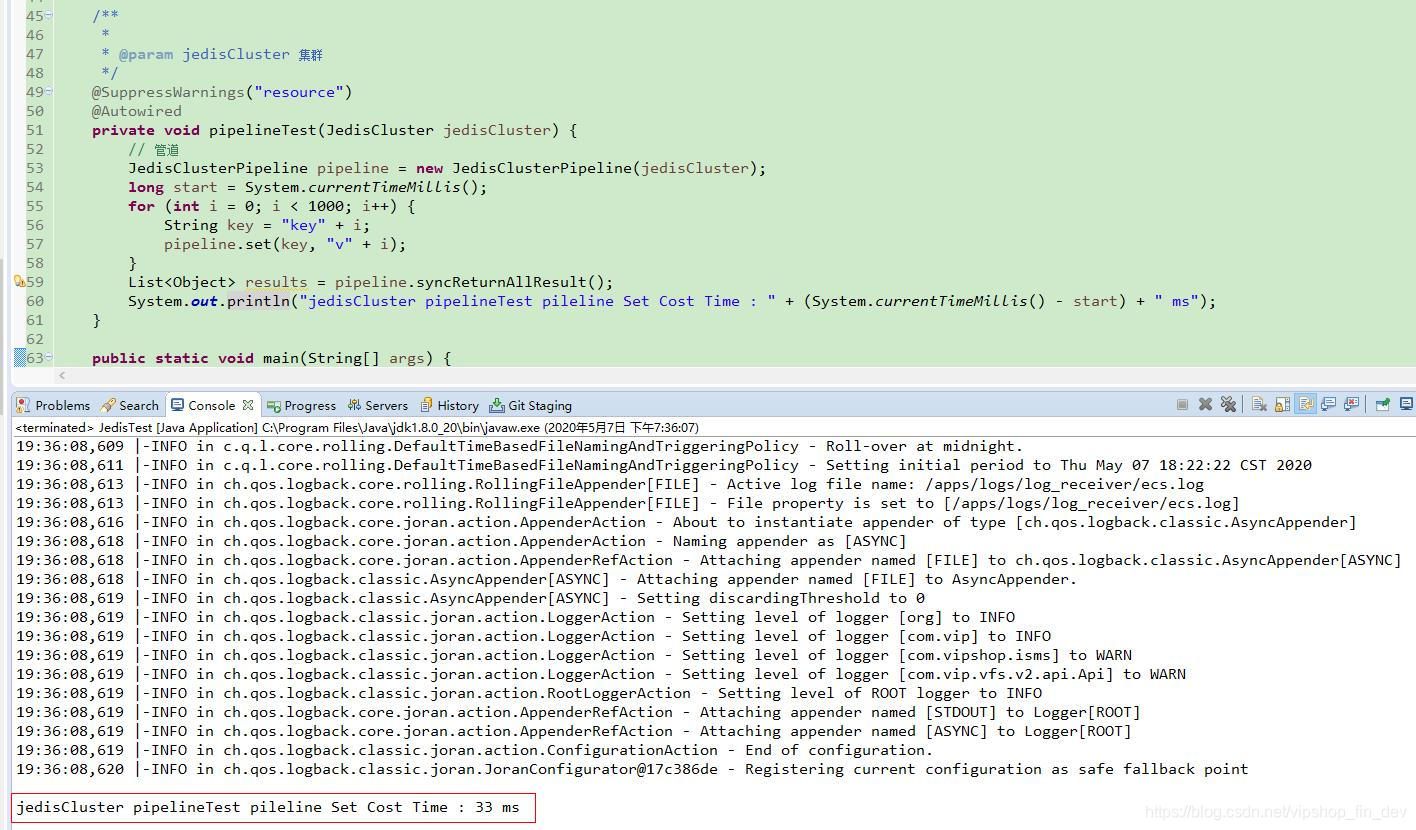Click the "@Autowired" annotation in the code

pos(137,111)
